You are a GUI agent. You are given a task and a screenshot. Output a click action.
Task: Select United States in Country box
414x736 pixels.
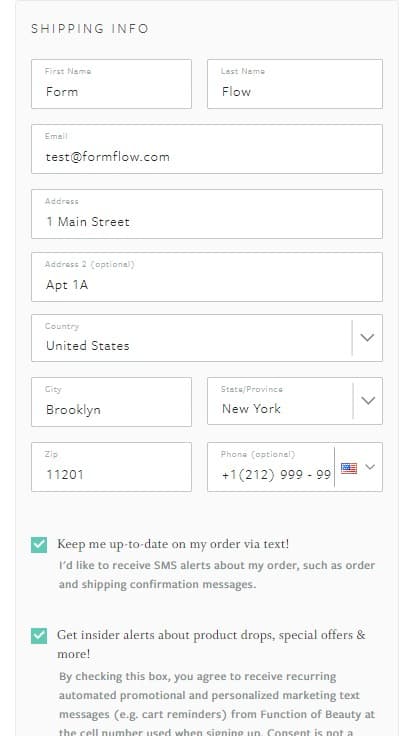(x=87, y=346)
